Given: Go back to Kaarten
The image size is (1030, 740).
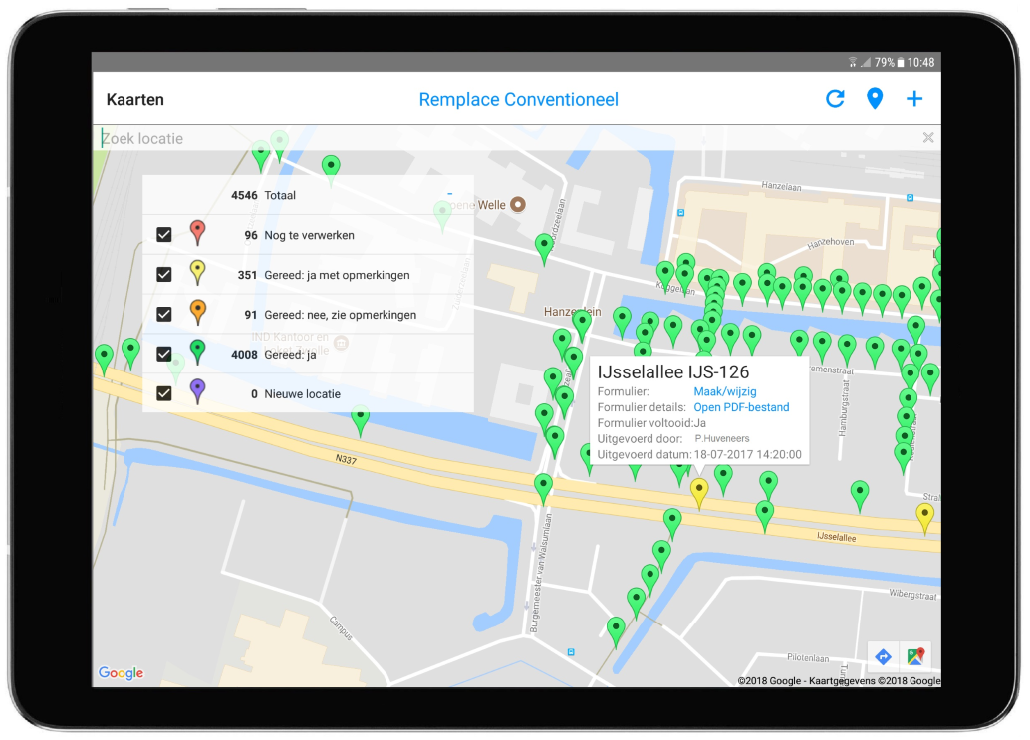Looking at the screenshot, I should pyautogui.click(x=135, y=100).
